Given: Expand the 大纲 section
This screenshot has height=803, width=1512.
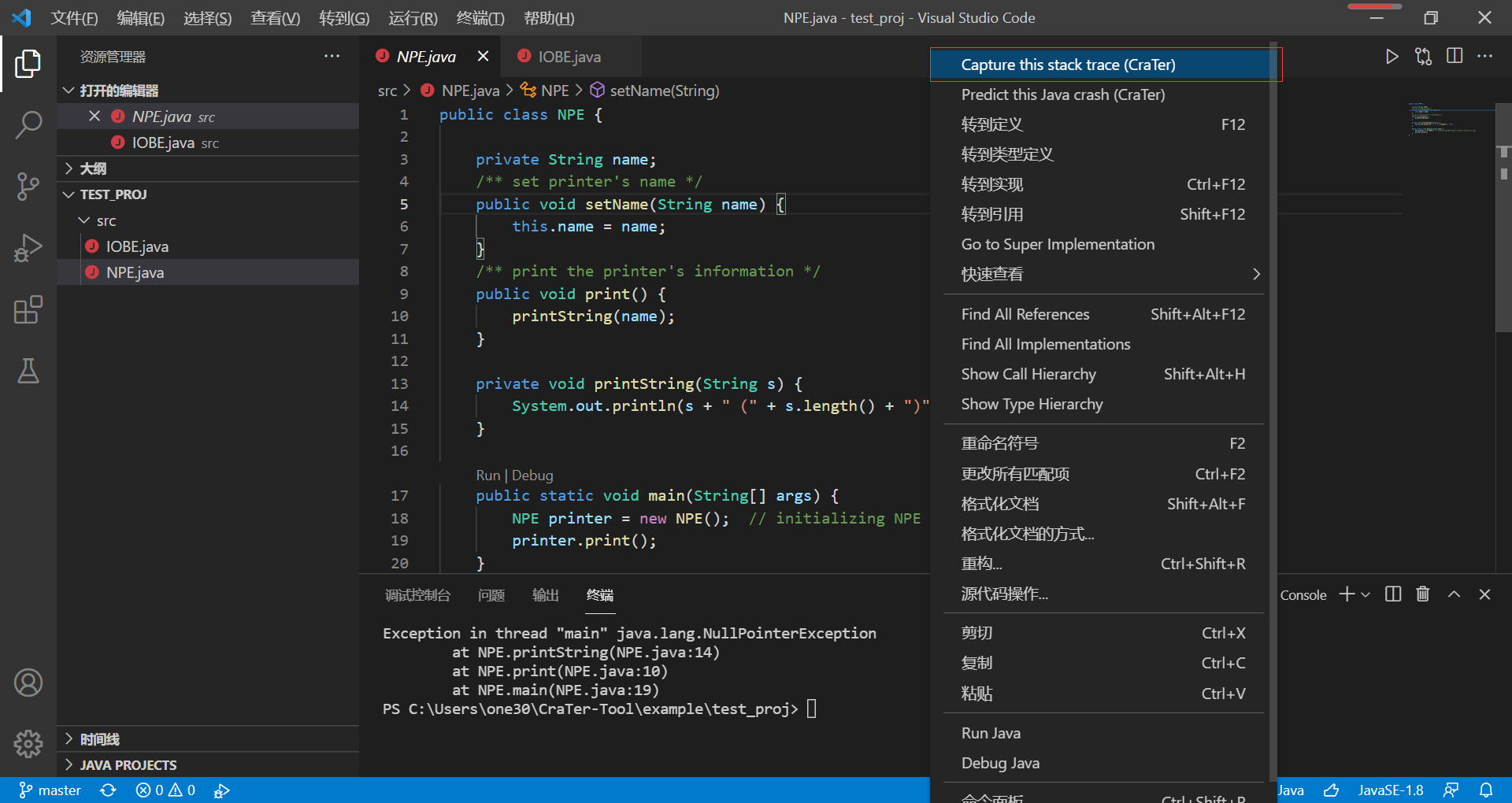Looking at the screenshot, I should (x=208, y=168).
